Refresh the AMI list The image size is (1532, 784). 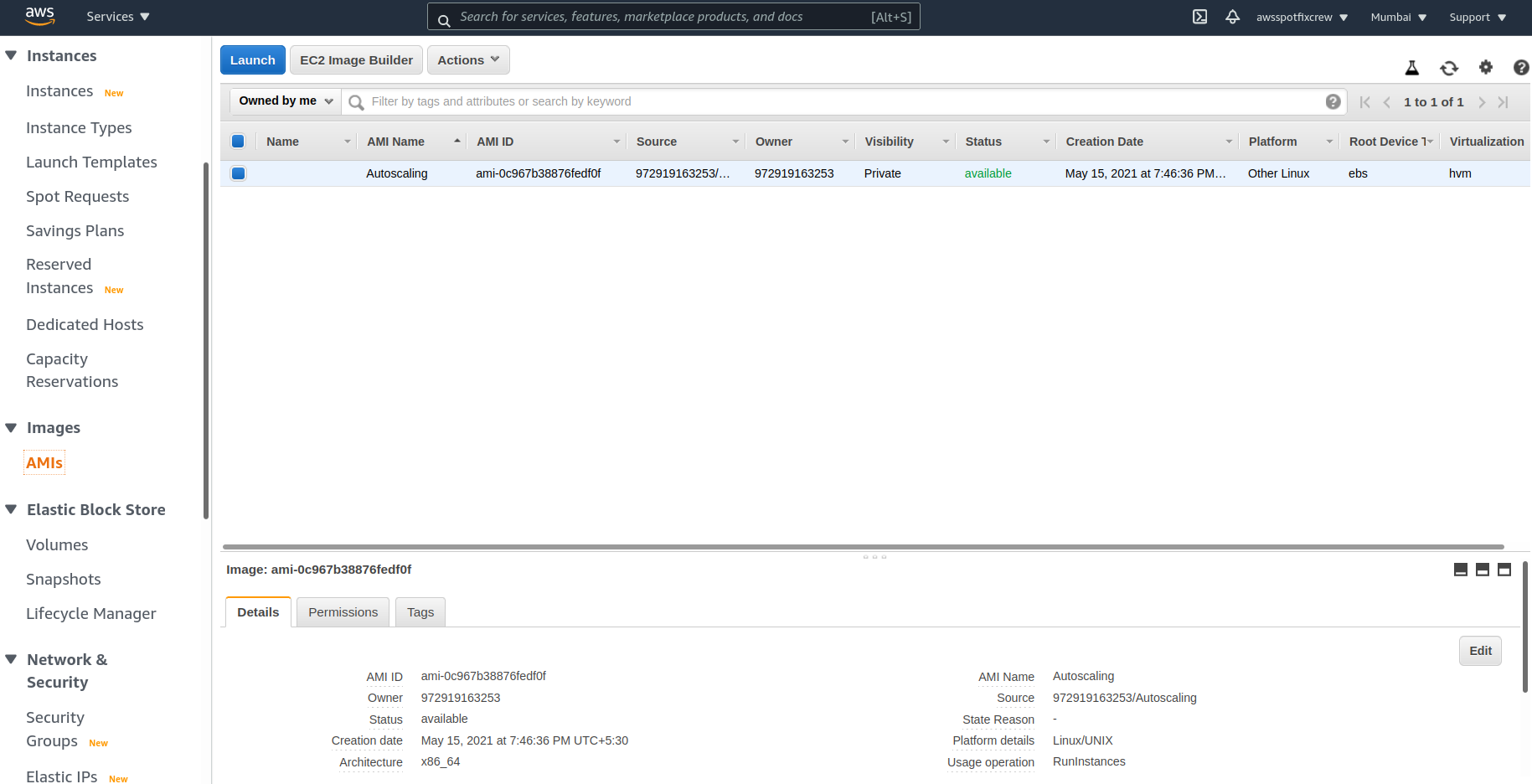tap(1449, 68)
